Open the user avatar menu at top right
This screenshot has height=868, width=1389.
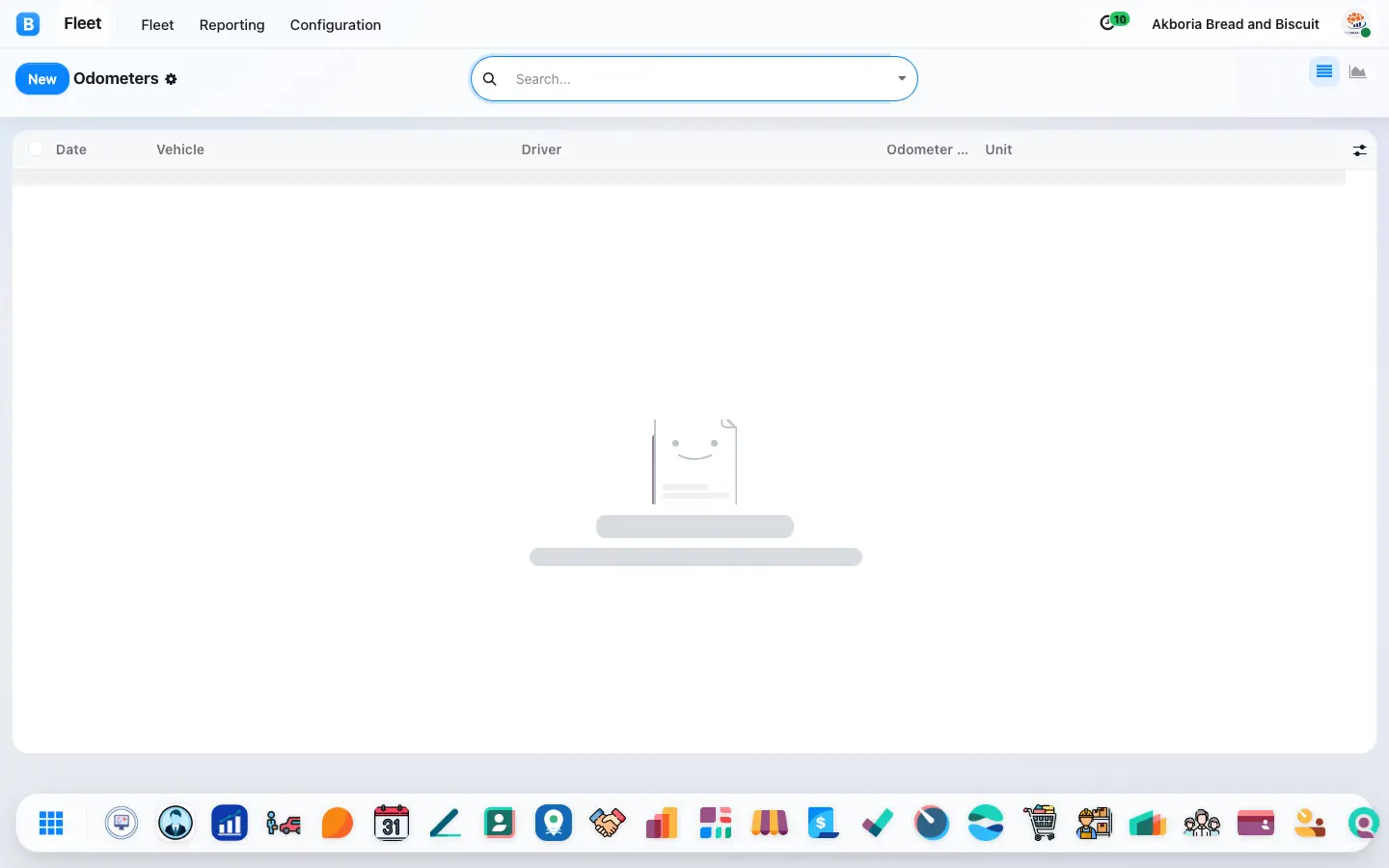pos(1357,24)
